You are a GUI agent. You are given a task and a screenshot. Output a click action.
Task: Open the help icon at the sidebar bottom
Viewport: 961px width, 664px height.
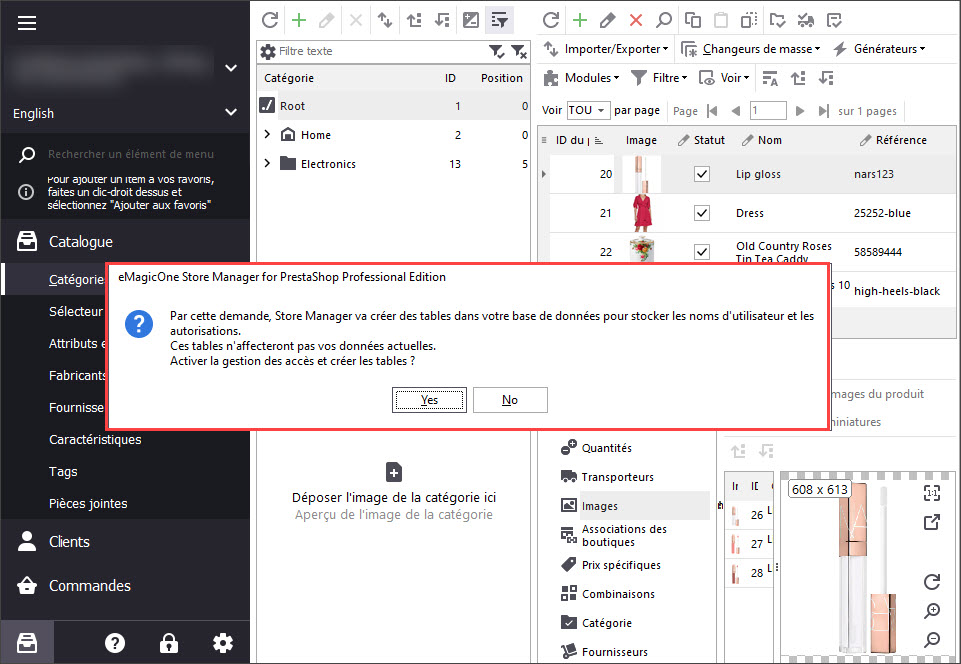coord(115,643)
